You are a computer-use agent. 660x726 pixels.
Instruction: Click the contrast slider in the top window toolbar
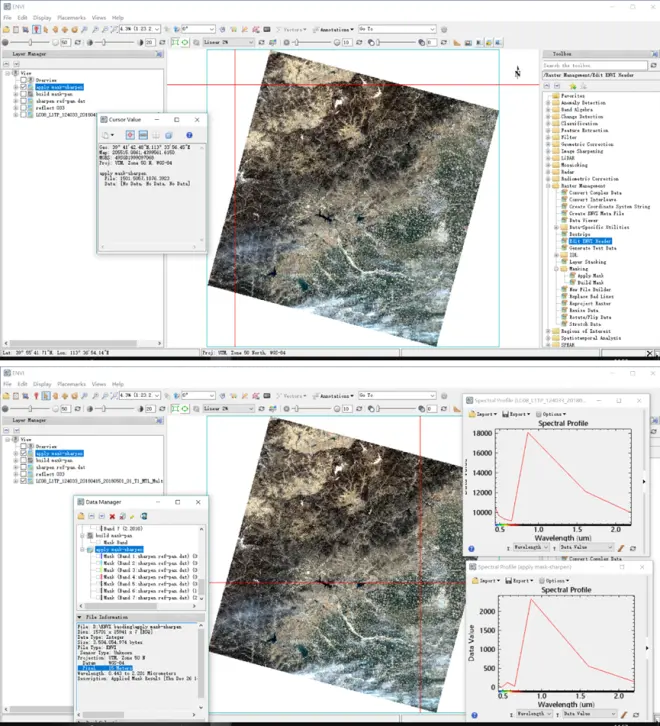coord(114,43)
